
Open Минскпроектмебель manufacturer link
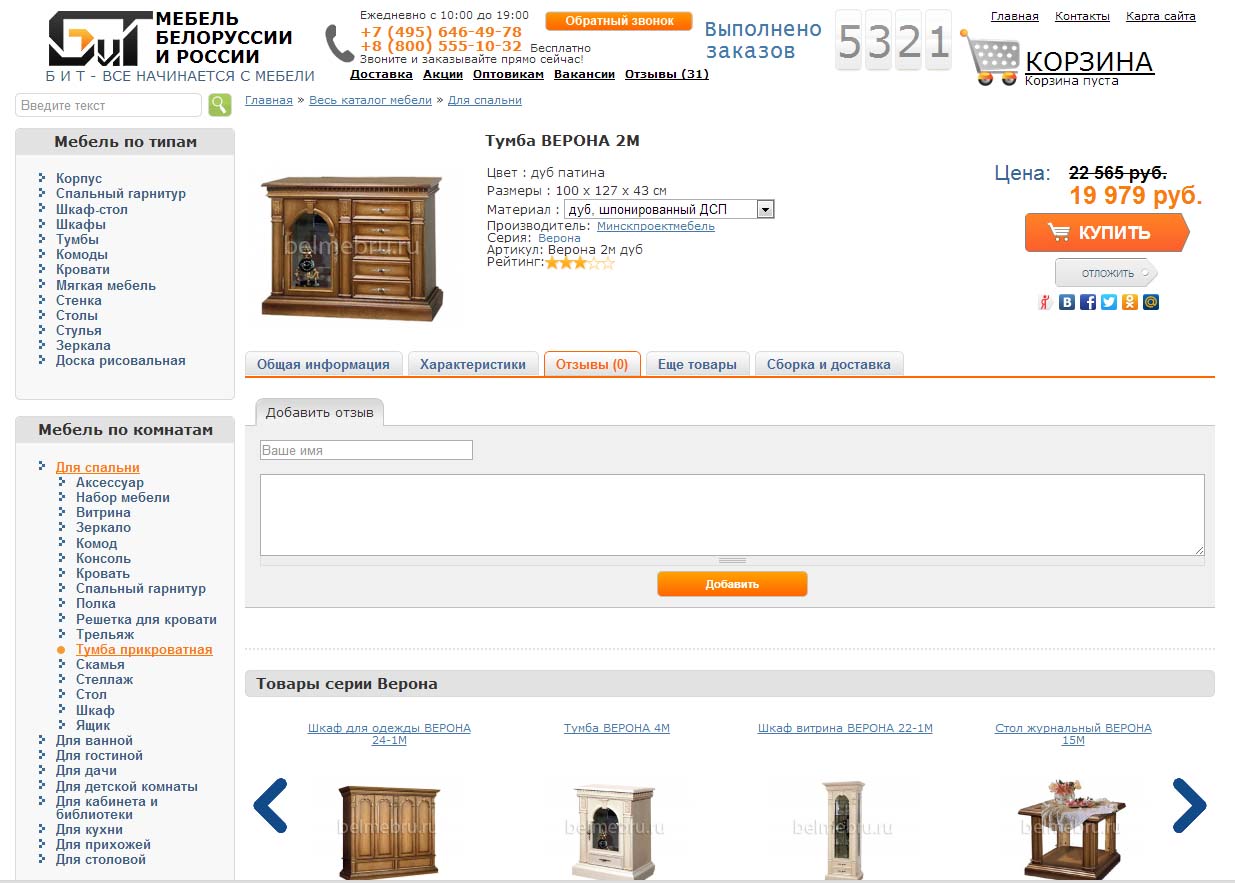[x=656, y=226]
